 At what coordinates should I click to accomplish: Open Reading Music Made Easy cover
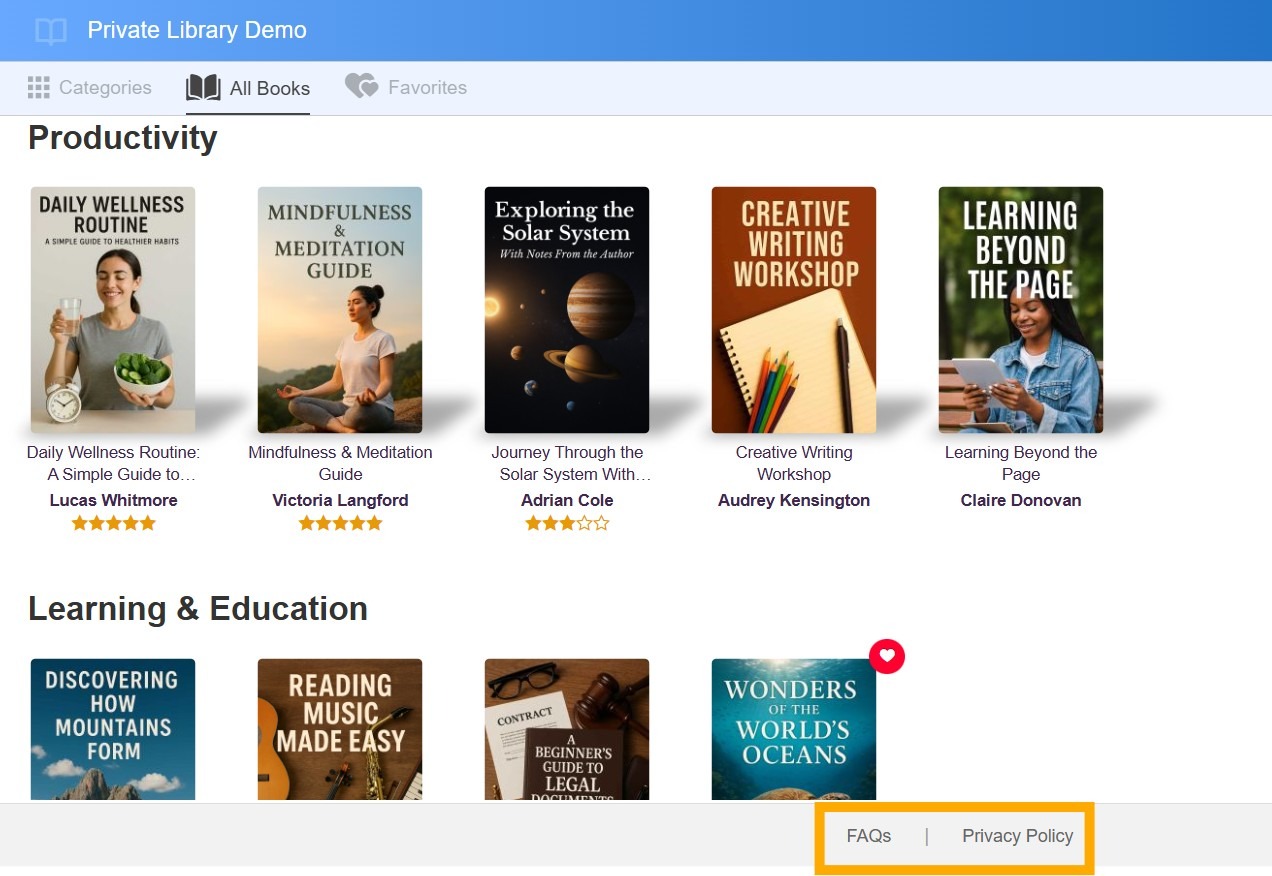click(x=340, y=730)
